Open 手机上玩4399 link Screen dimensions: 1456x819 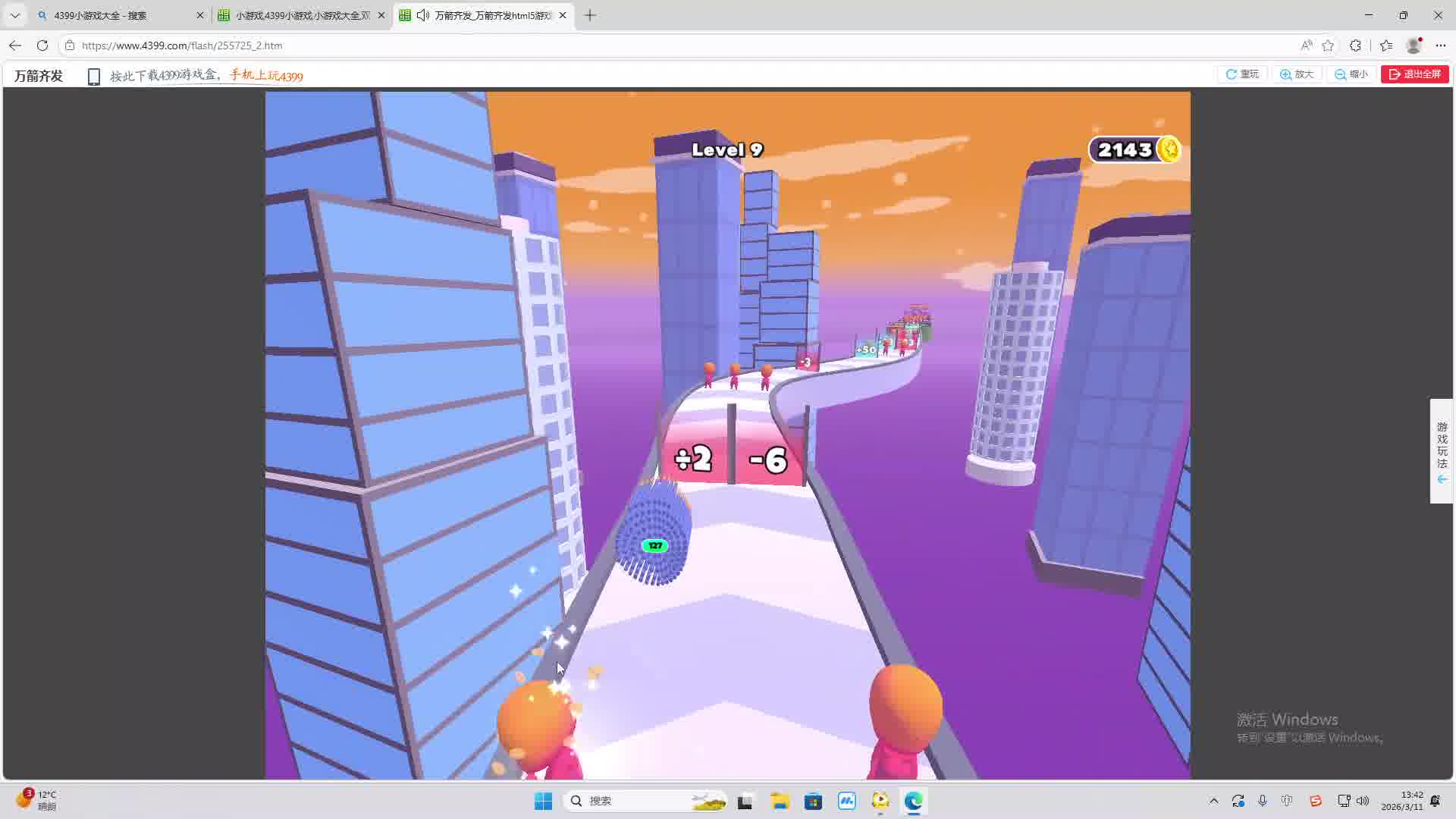[266, 76]
